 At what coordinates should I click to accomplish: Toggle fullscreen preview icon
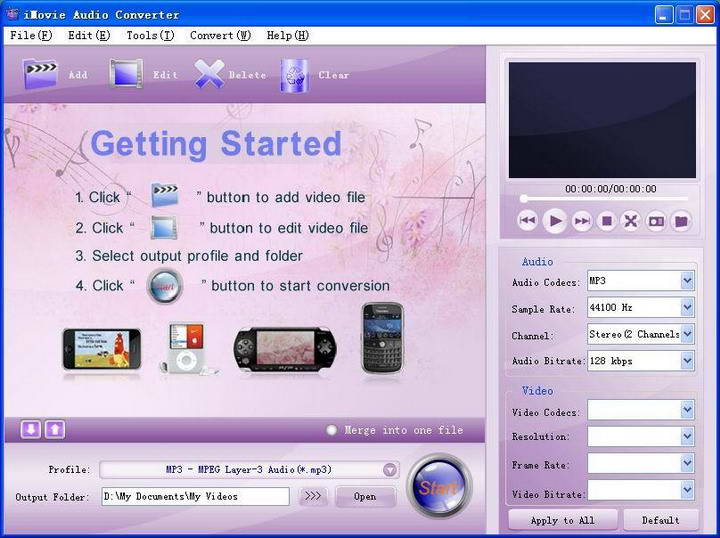point(631,221)
